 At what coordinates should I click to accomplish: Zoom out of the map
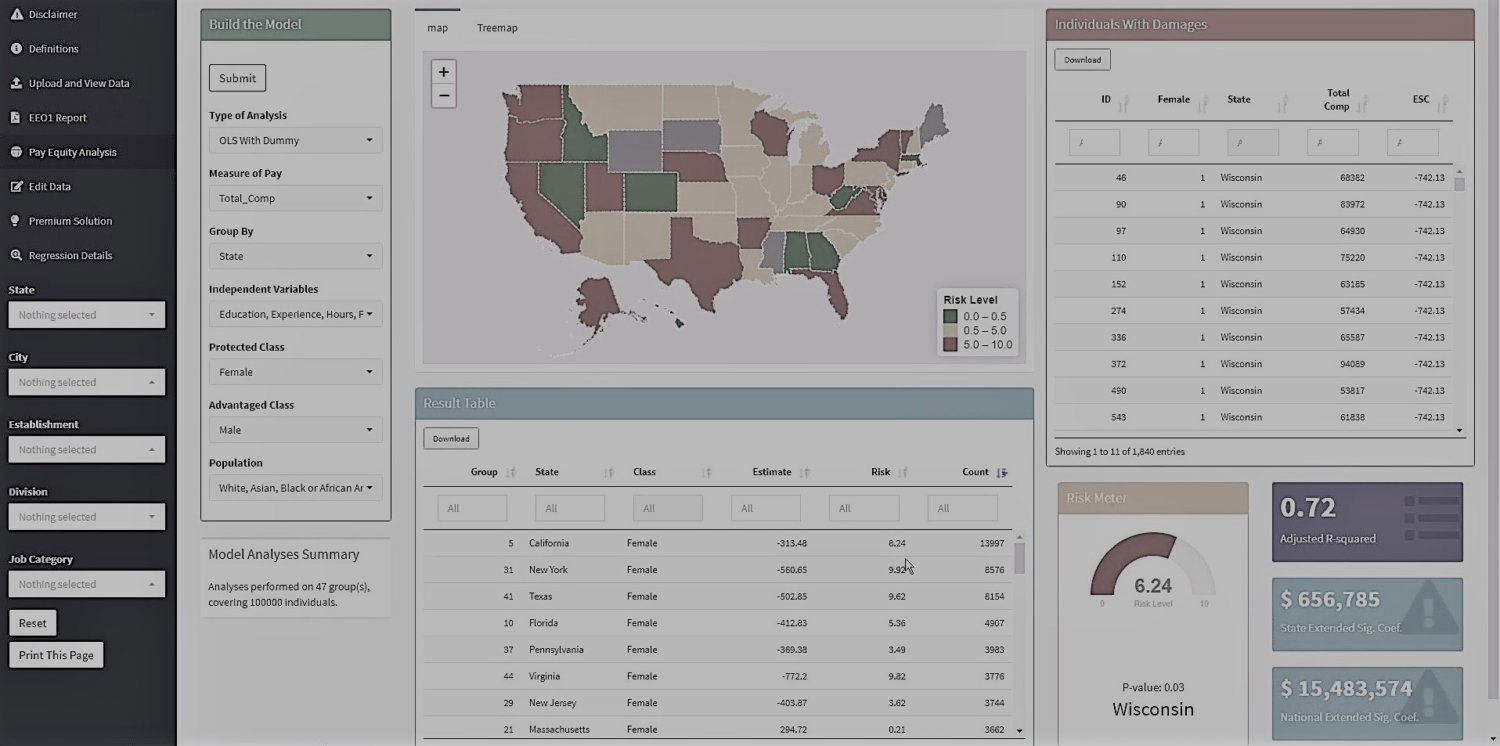(x=444, y=96)
